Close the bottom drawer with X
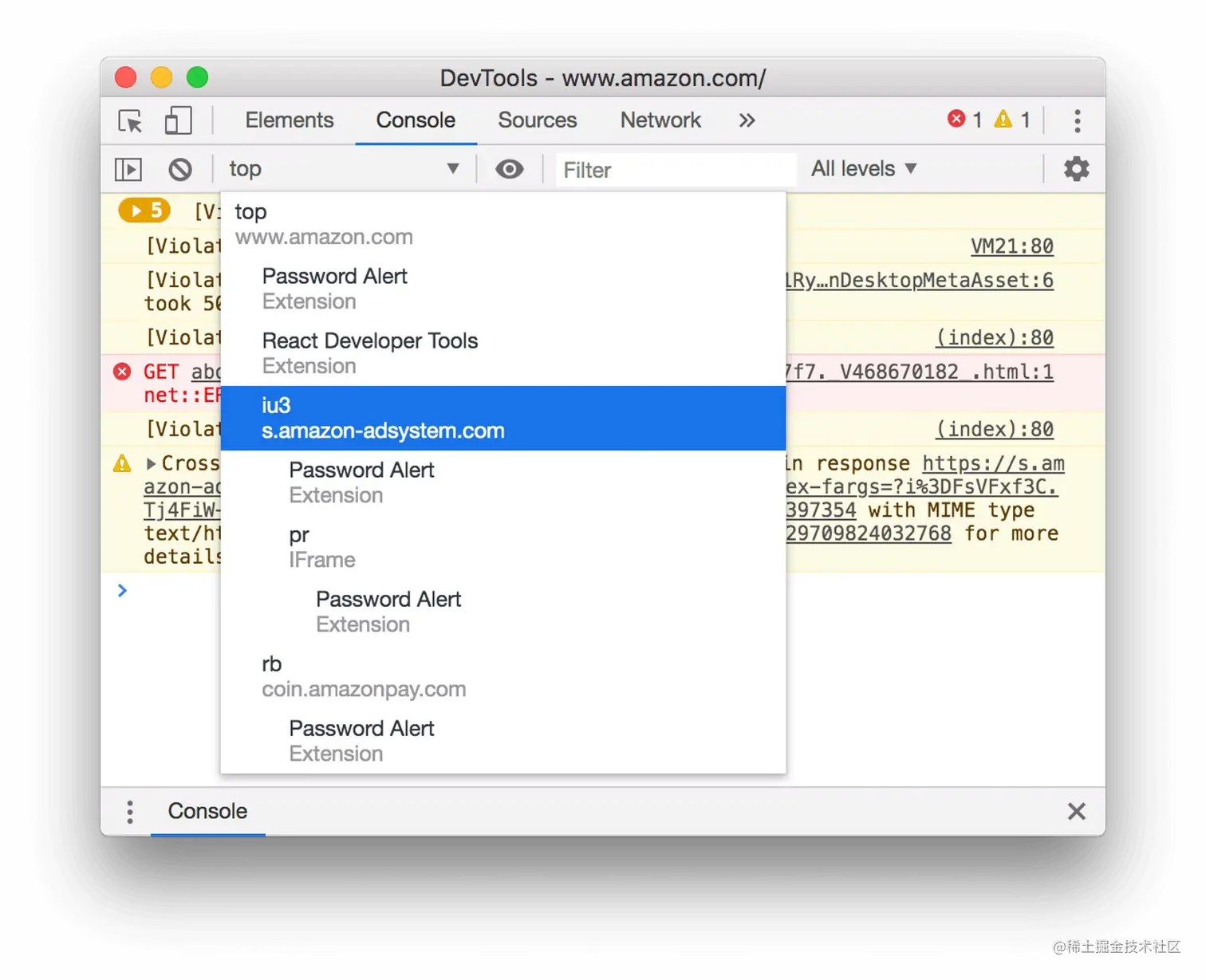The height and width of the screenshot is (980, 1206). (x=1077, y=812)
